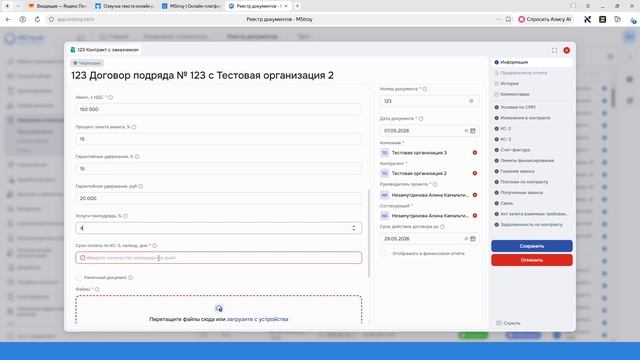Clear the date 07.05.2026
Viewport: 640px width, 360px height.
[x=466, y=131]
